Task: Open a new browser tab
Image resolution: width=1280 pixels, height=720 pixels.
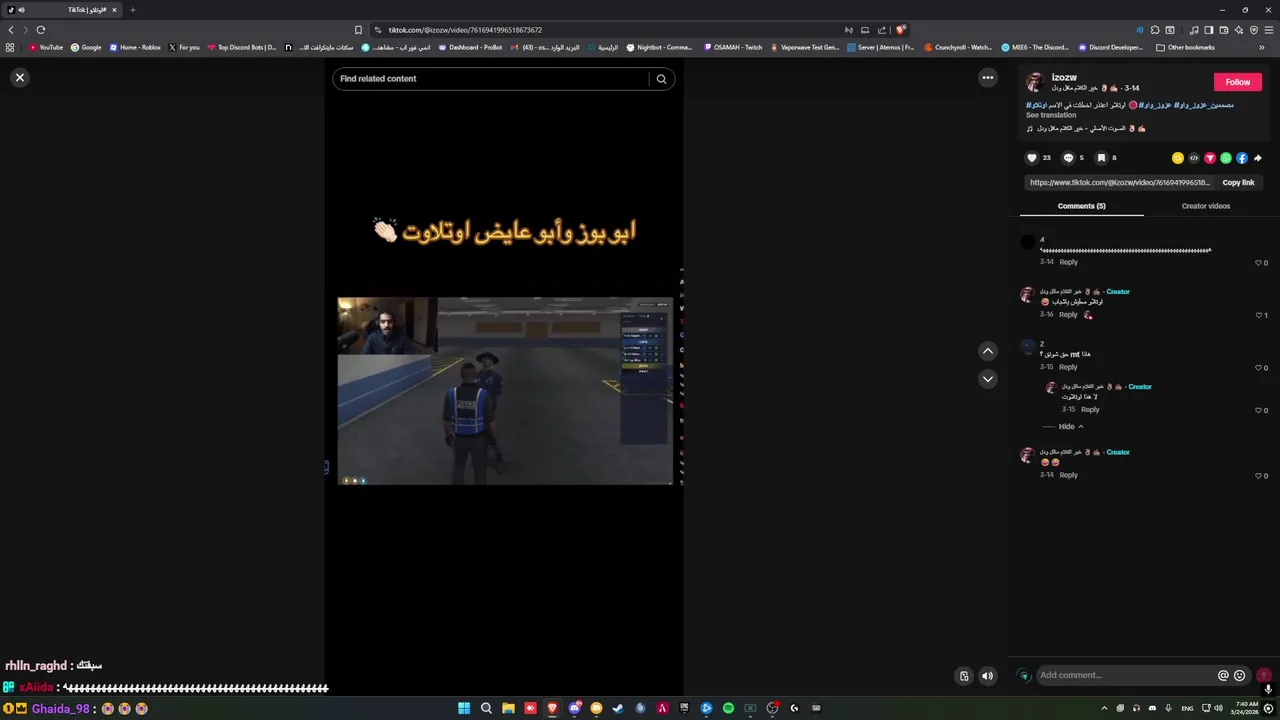Action: pyautogui.click(x=132, y=10)
